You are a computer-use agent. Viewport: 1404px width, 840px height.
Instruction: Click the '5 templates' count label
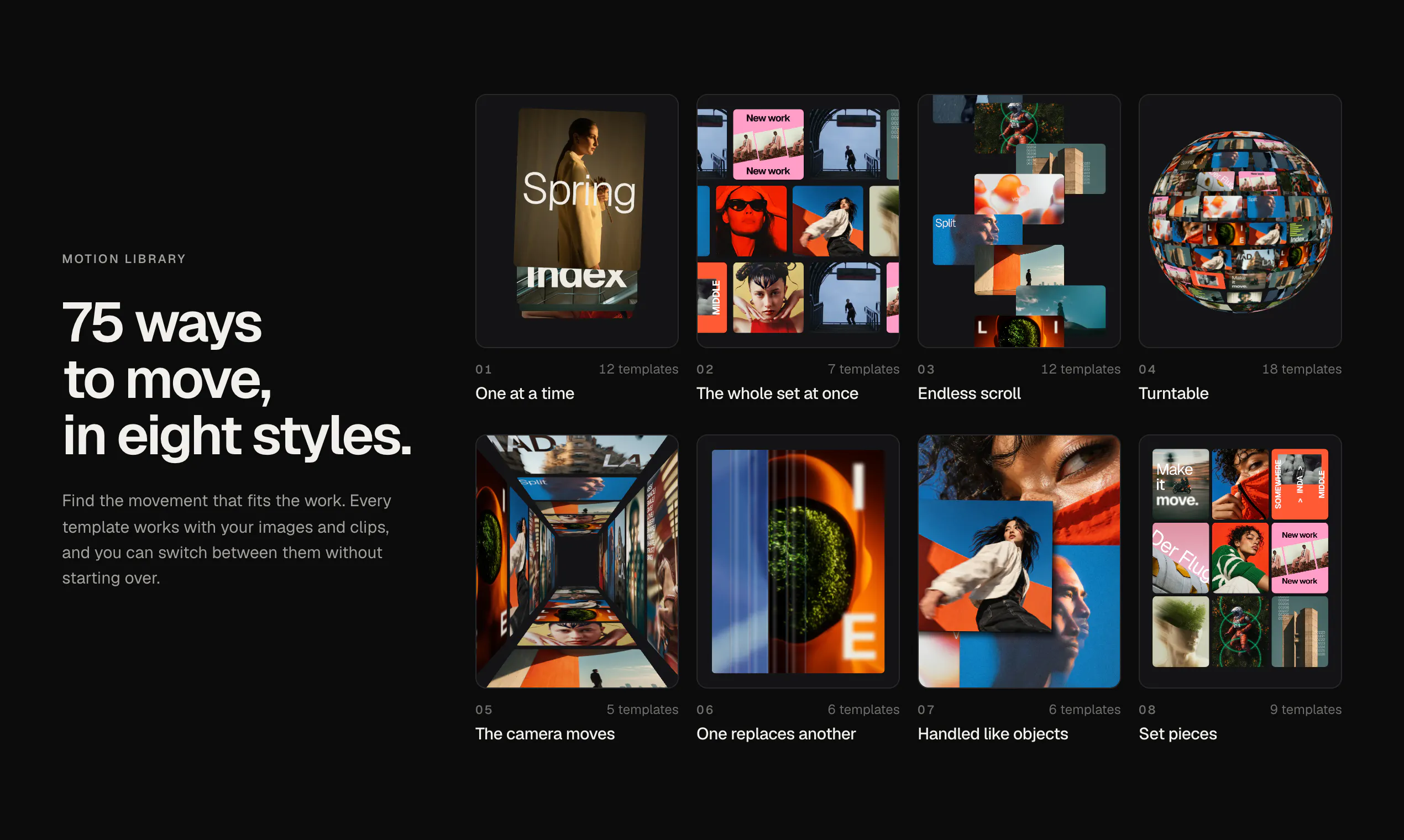[x=642, y=709]
